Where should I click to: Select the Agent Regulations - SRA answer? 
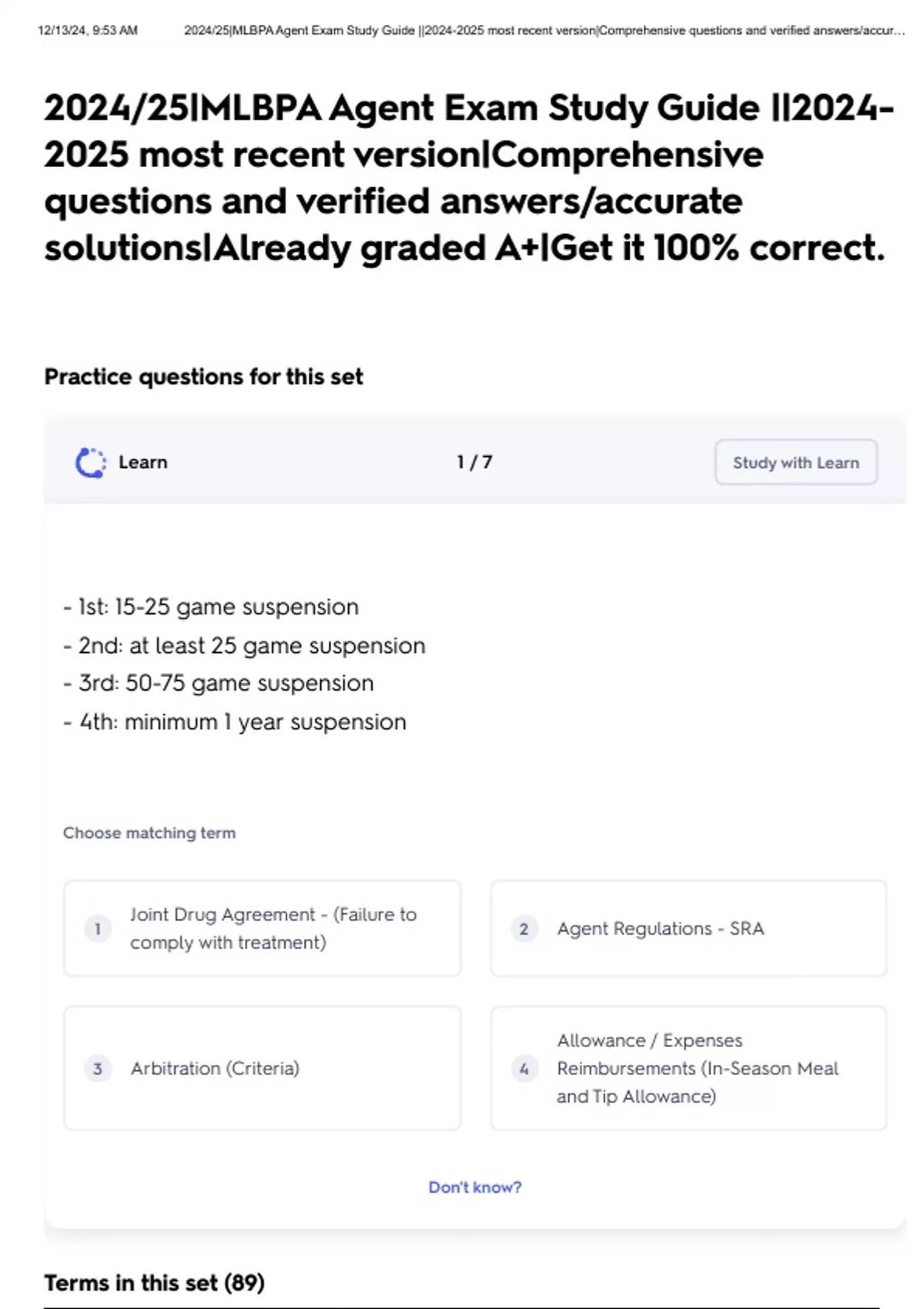pos(688,929)
